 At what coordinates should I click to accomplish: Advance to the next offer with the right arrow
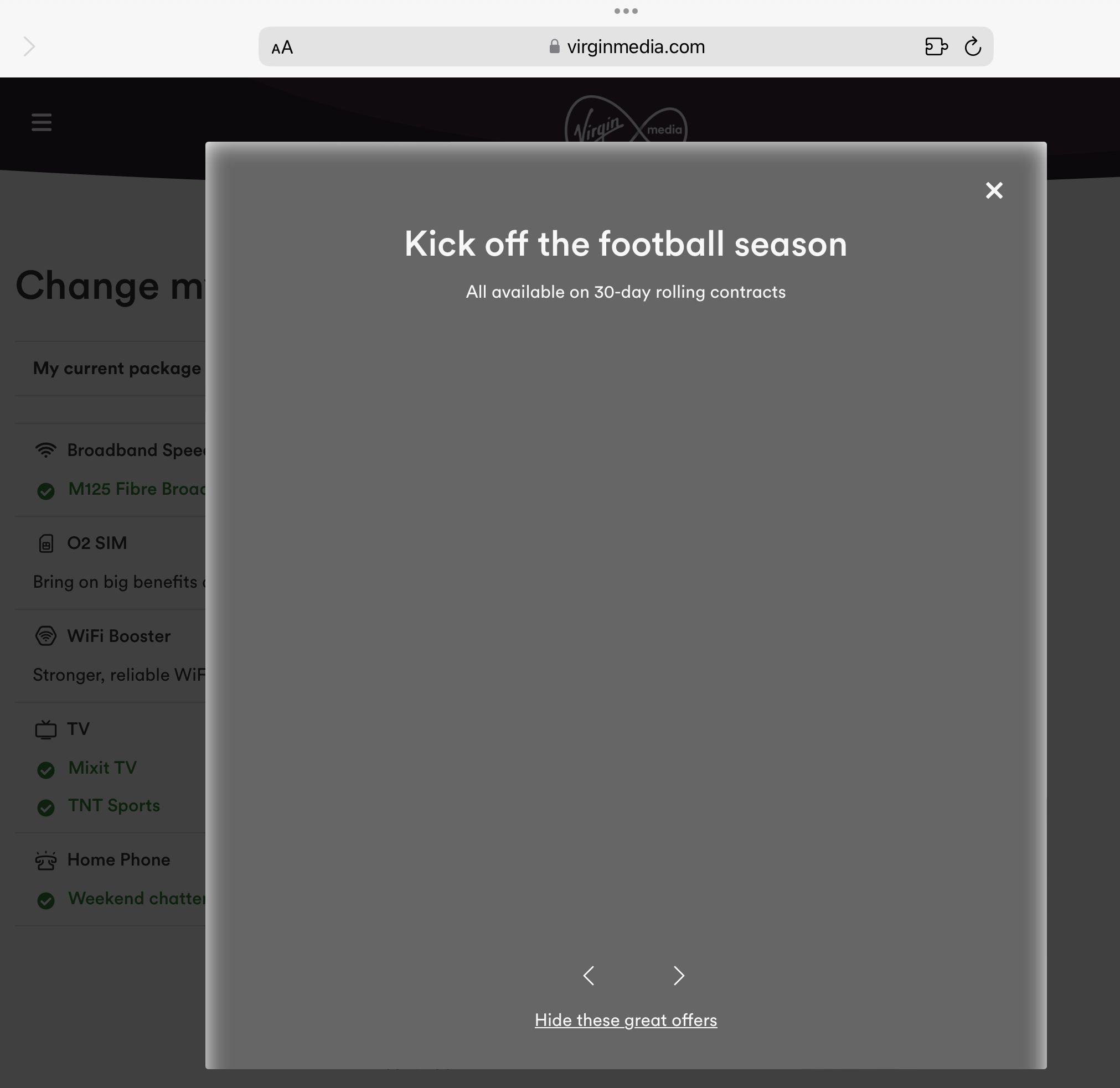coord(679,976)
